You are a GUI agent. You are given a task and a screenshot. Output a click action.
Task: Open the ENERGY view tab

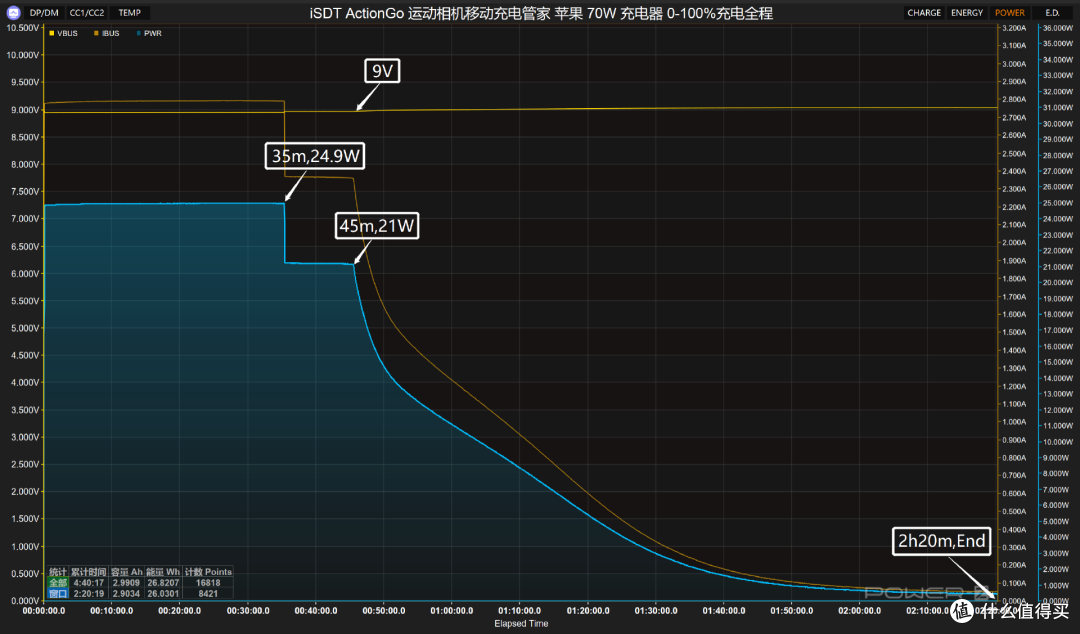tap(966, 13)
